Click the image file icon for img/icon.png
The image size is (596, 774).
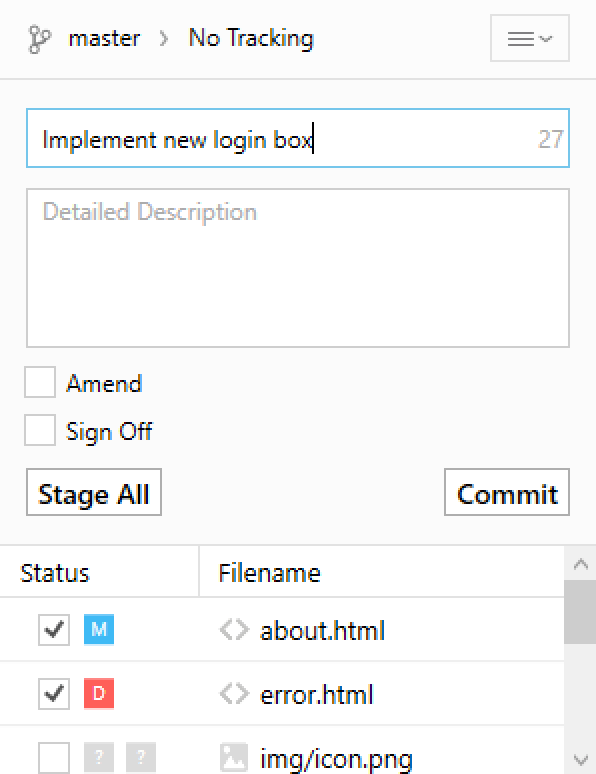click(x=234, y=757)
